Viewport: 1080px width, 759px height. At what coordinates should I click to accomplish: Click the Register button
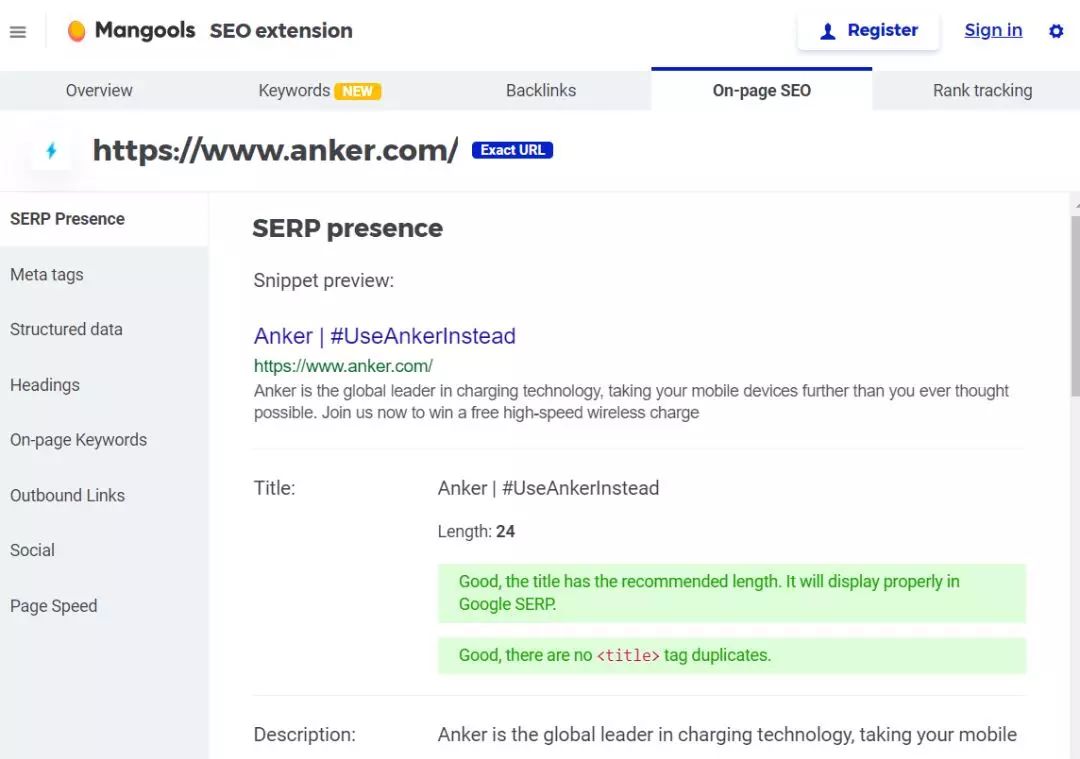coord(868,31)
